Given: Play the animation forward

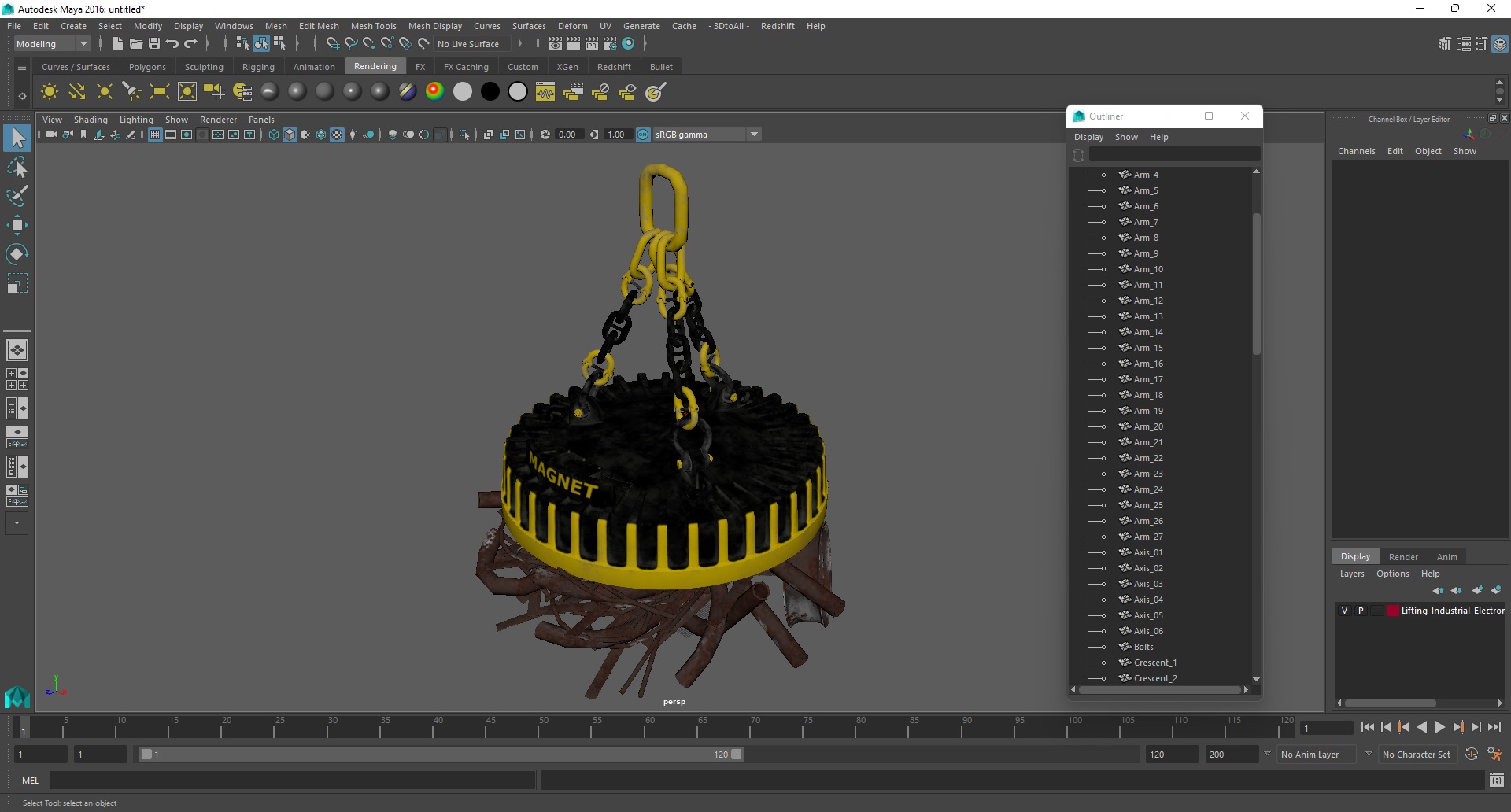Looking at the screenshot, I should coord(1439,728).
